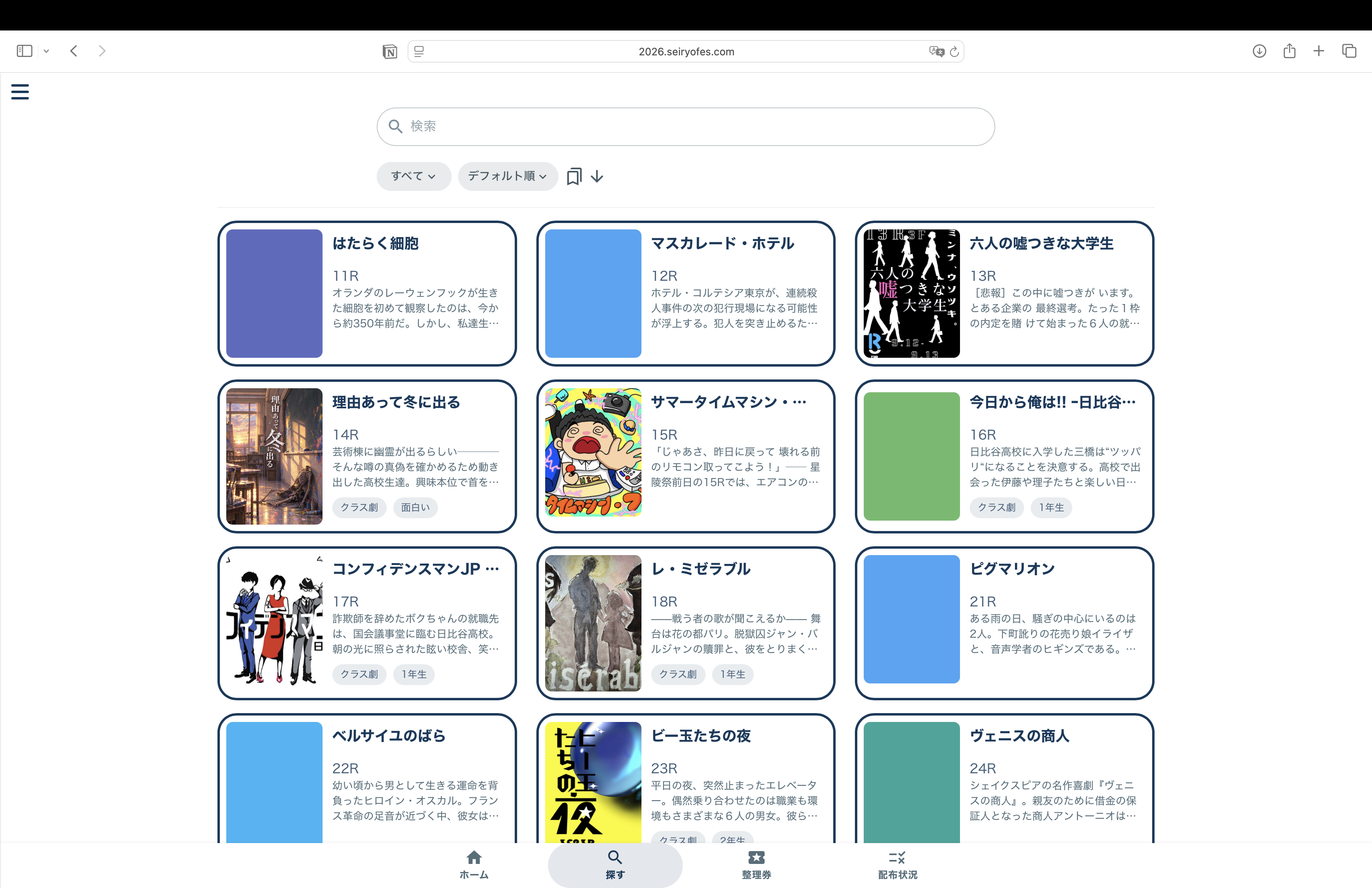
Task: Open a new tab
Action: tap(1319, 51)
